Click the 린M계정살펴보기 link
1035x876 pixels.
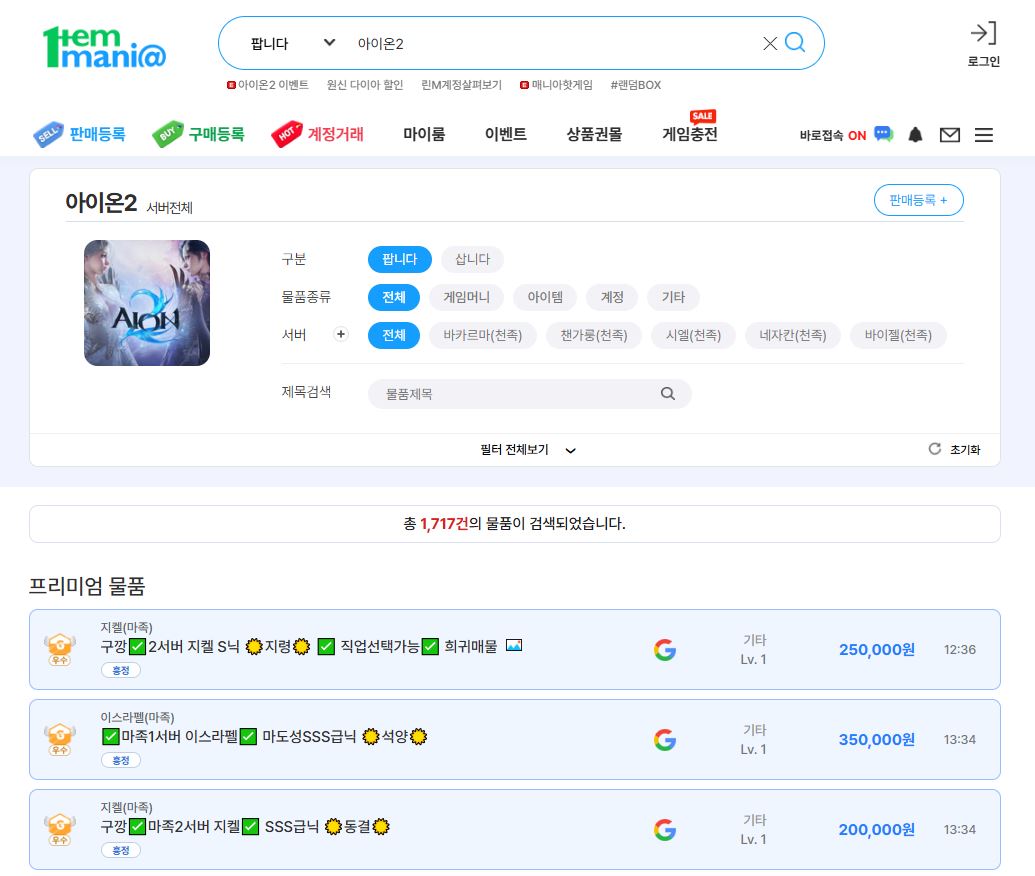pos(461,84)
